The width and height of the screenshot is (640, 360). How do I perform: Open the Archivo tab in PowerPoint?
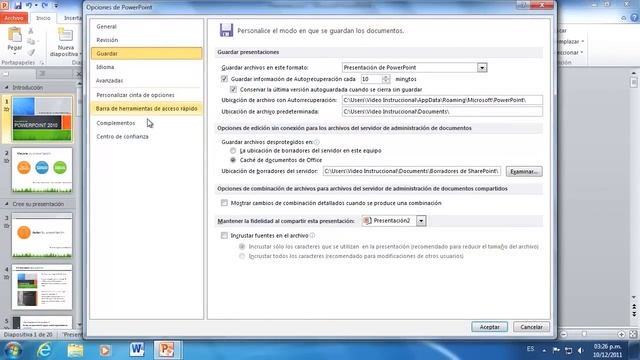(x=14, y=18)
